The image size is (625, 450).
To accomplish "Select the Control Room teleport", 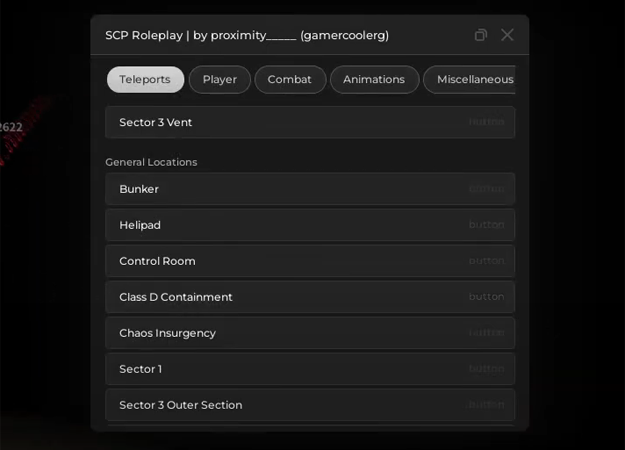I will (310, 261).
